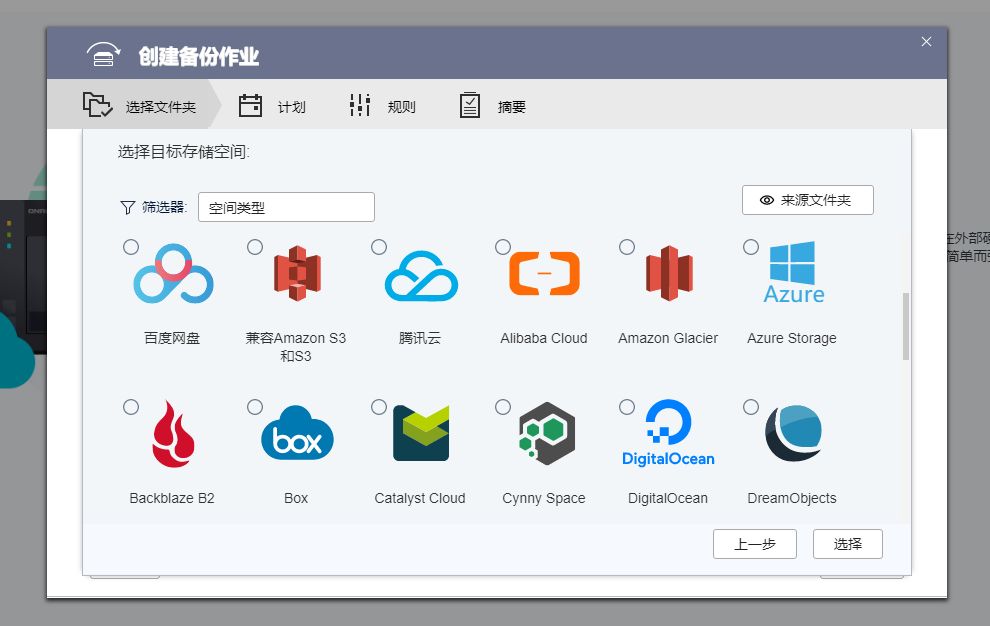
Task: Click the 上一步 previous step button
Action: click(754, 544)
